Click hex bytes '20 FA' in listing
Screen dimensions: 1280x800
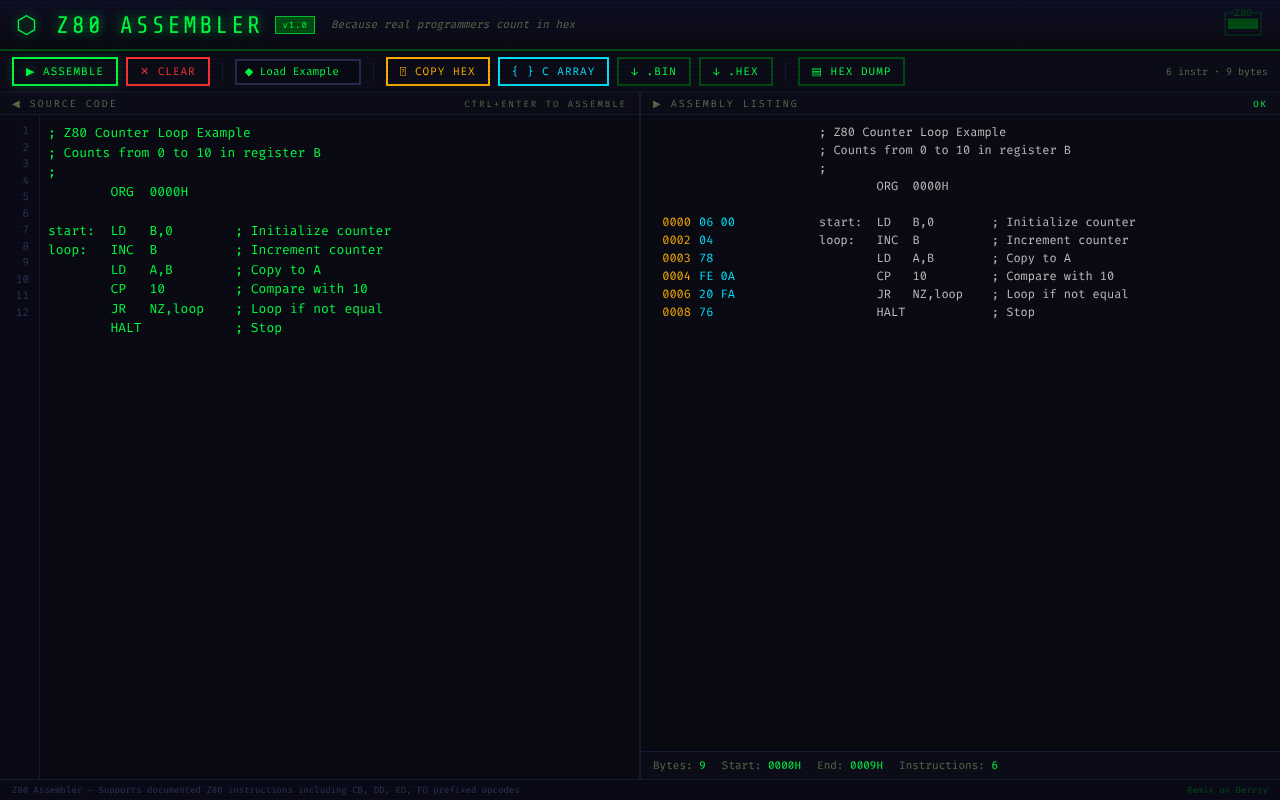click(717, 294)
